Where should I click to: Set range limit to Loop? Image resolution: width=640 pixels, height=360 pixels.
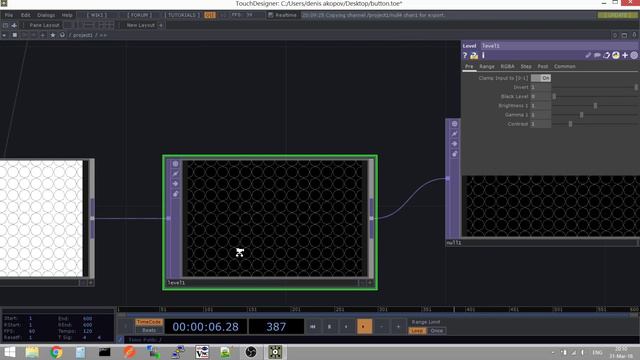click(x=417, y=331)
